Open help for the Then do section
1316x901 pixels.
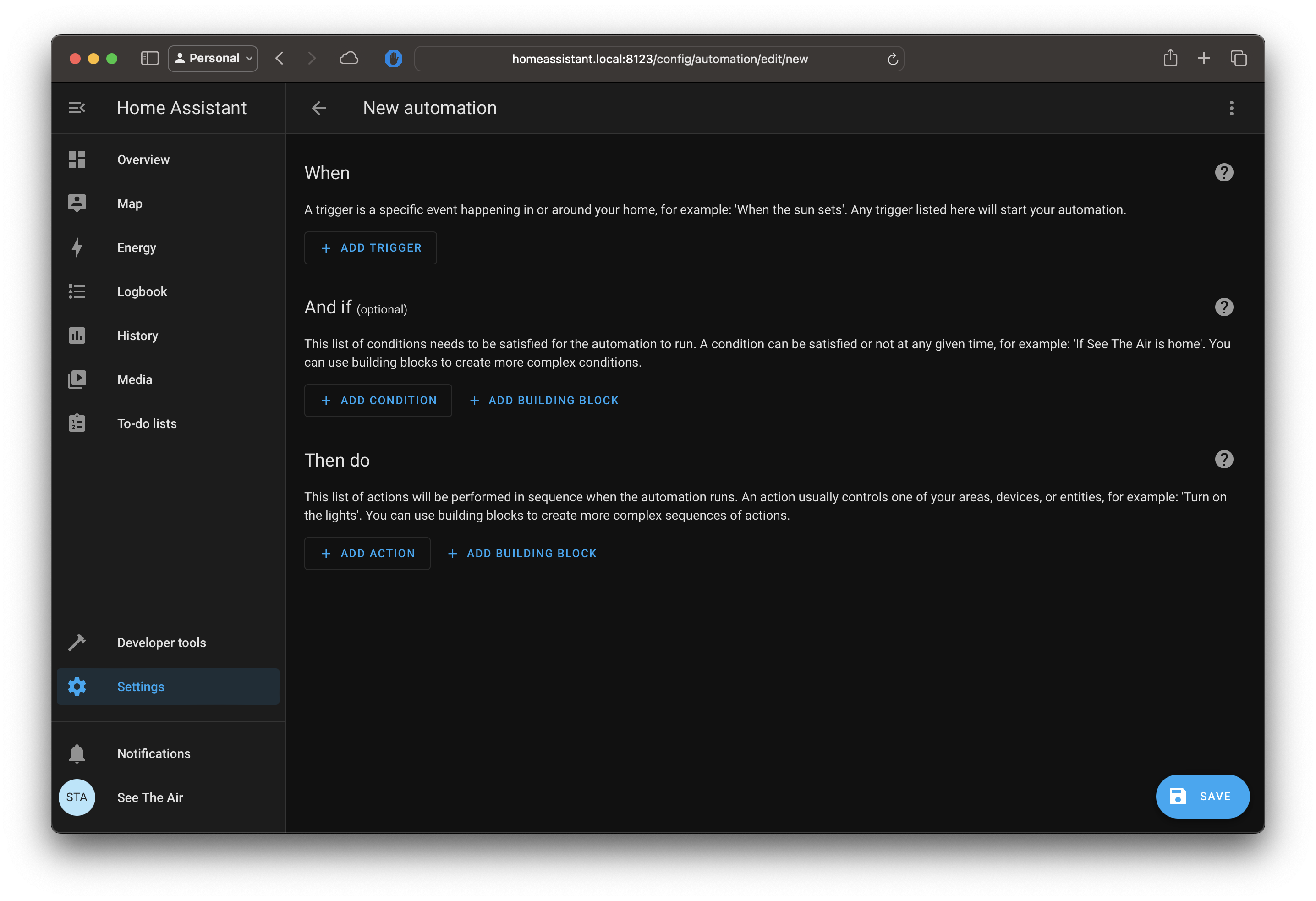[1224, 459]
